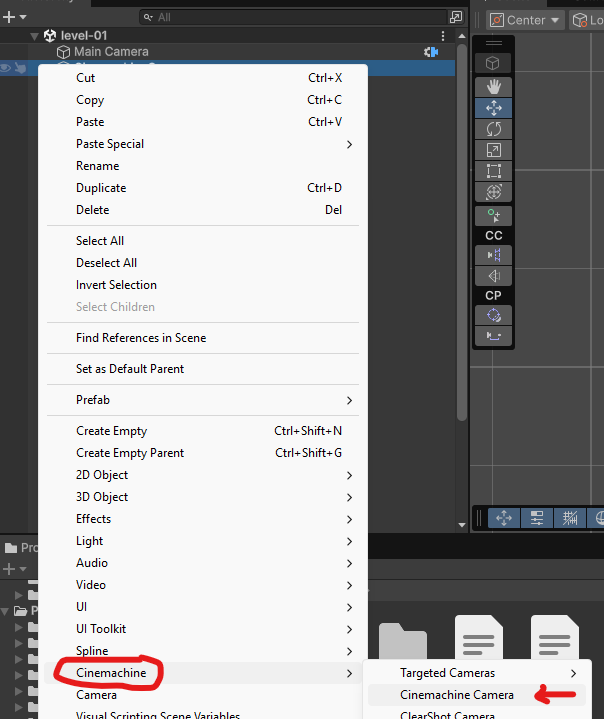
Task: Select Main Camera in the Hierarchy
Action: (x=227, y=52)
